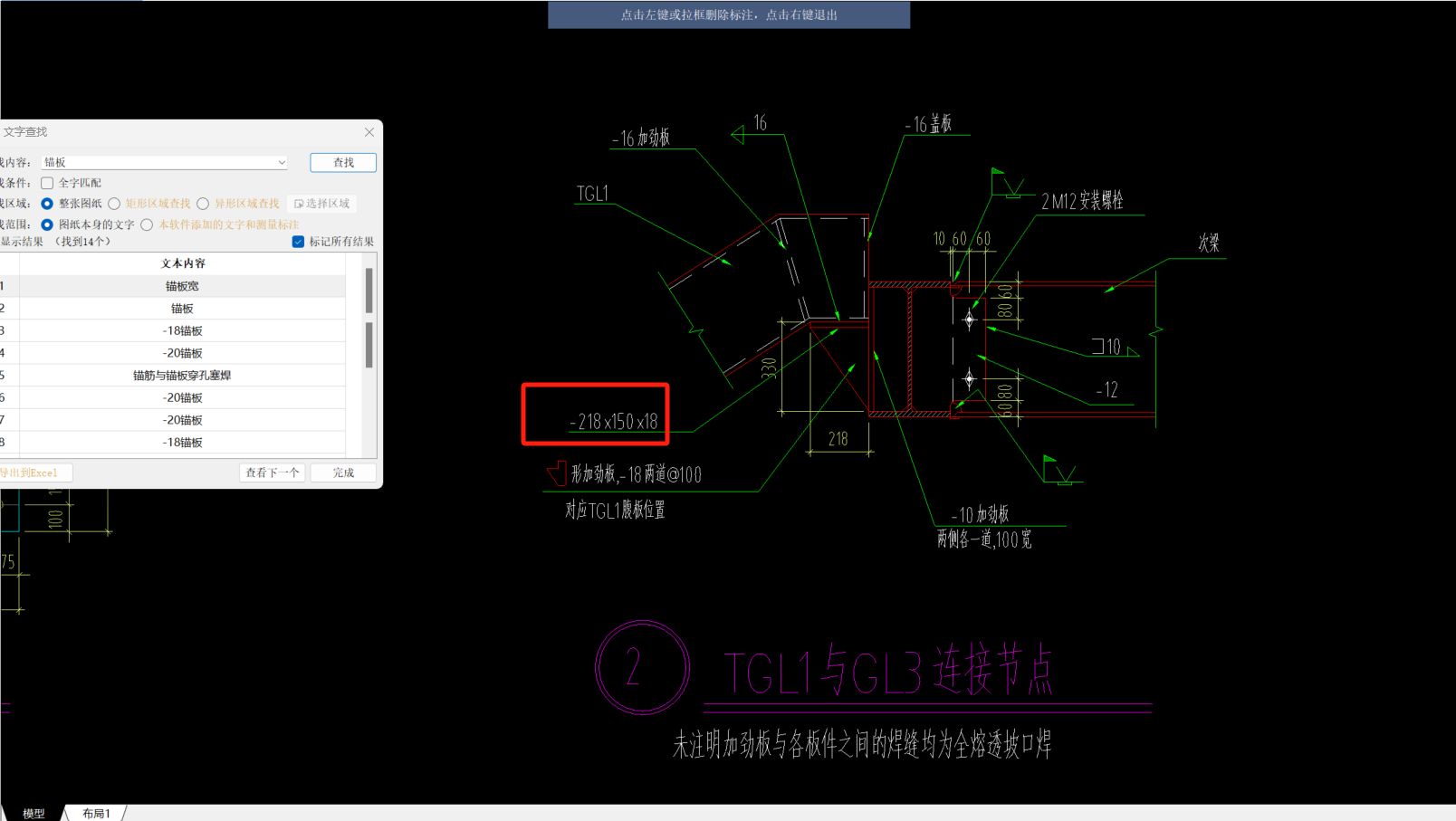Click the 未注明加劲板 weld note text
This screenshot has width=1456, height=821.
tap(861, 744)
